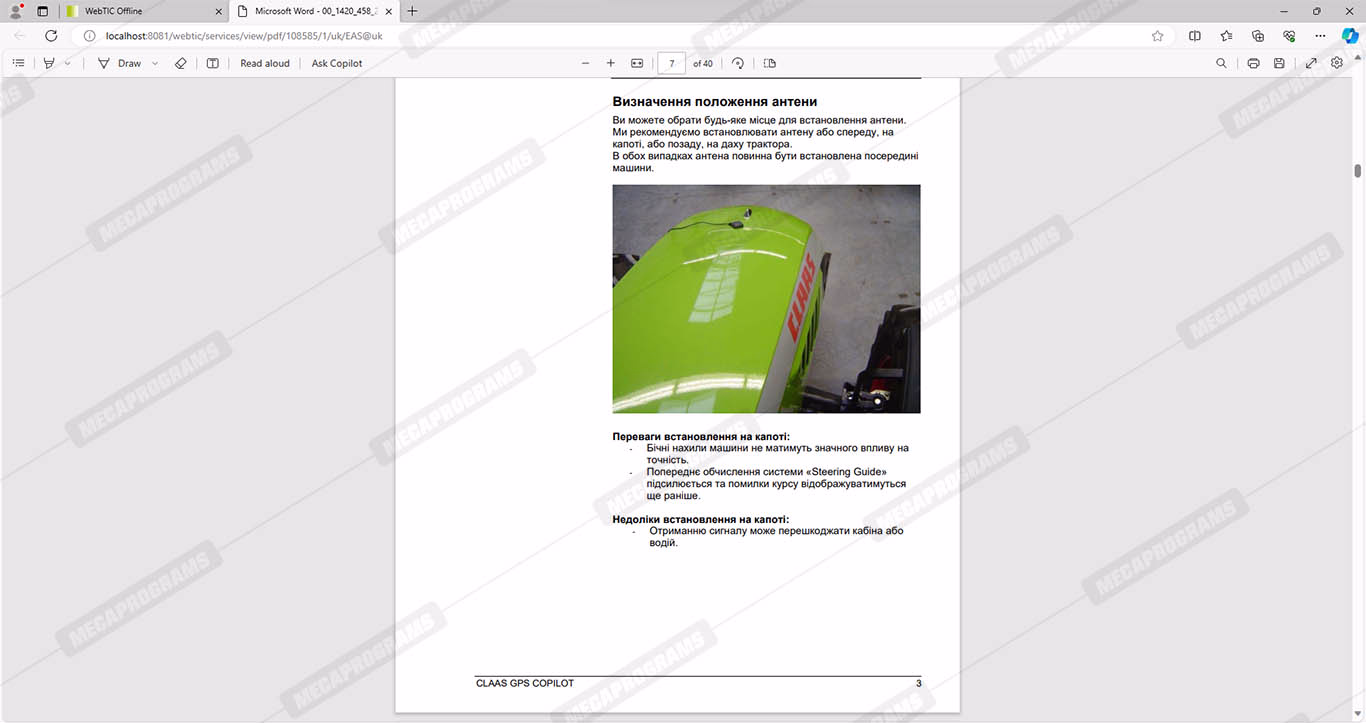Rotate the PDF page
Screen dimensions: 1366x723
[x=738, y=63]
